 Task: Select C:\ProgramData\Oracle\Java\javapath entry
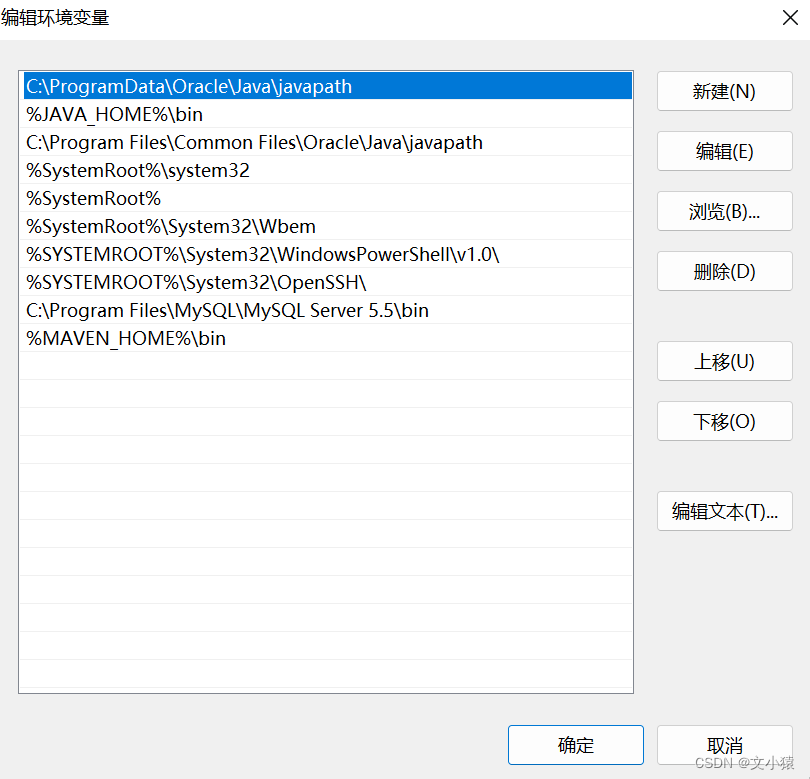pyautogui.click(x=328, y=86)
